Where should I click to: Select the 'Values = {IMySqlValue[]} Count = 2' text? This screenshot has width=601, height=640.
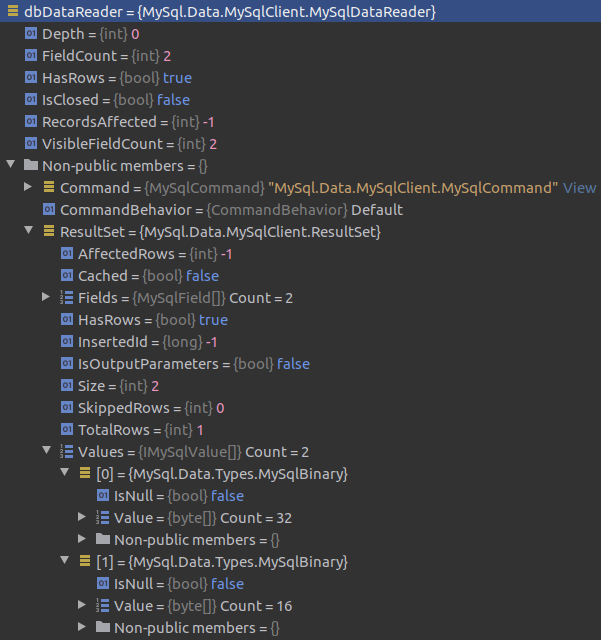[194, 452]
